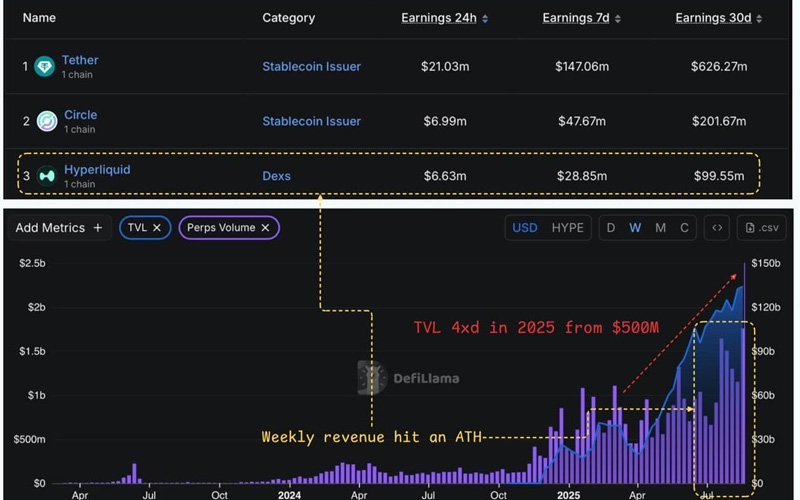The height and width of the screenshot is (500, 800).
Task: Click the Perps Volume chip label
Action: point(221,228)
